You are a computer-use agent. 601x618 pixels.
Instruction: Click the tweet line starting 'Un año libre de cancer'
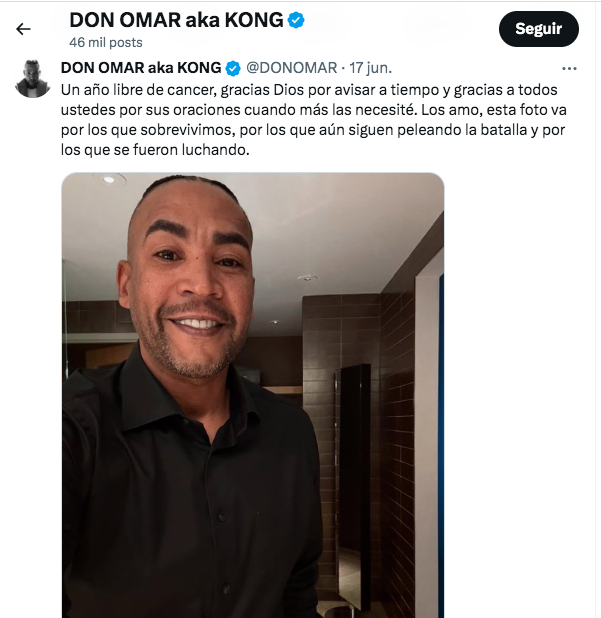pyautogui.click(x=309, y=90)
